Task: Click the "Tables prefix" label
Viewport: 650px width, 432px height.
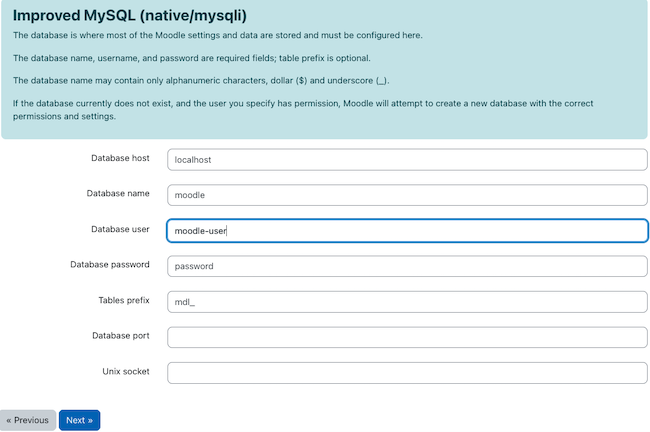Action: (x=124, y=300)
